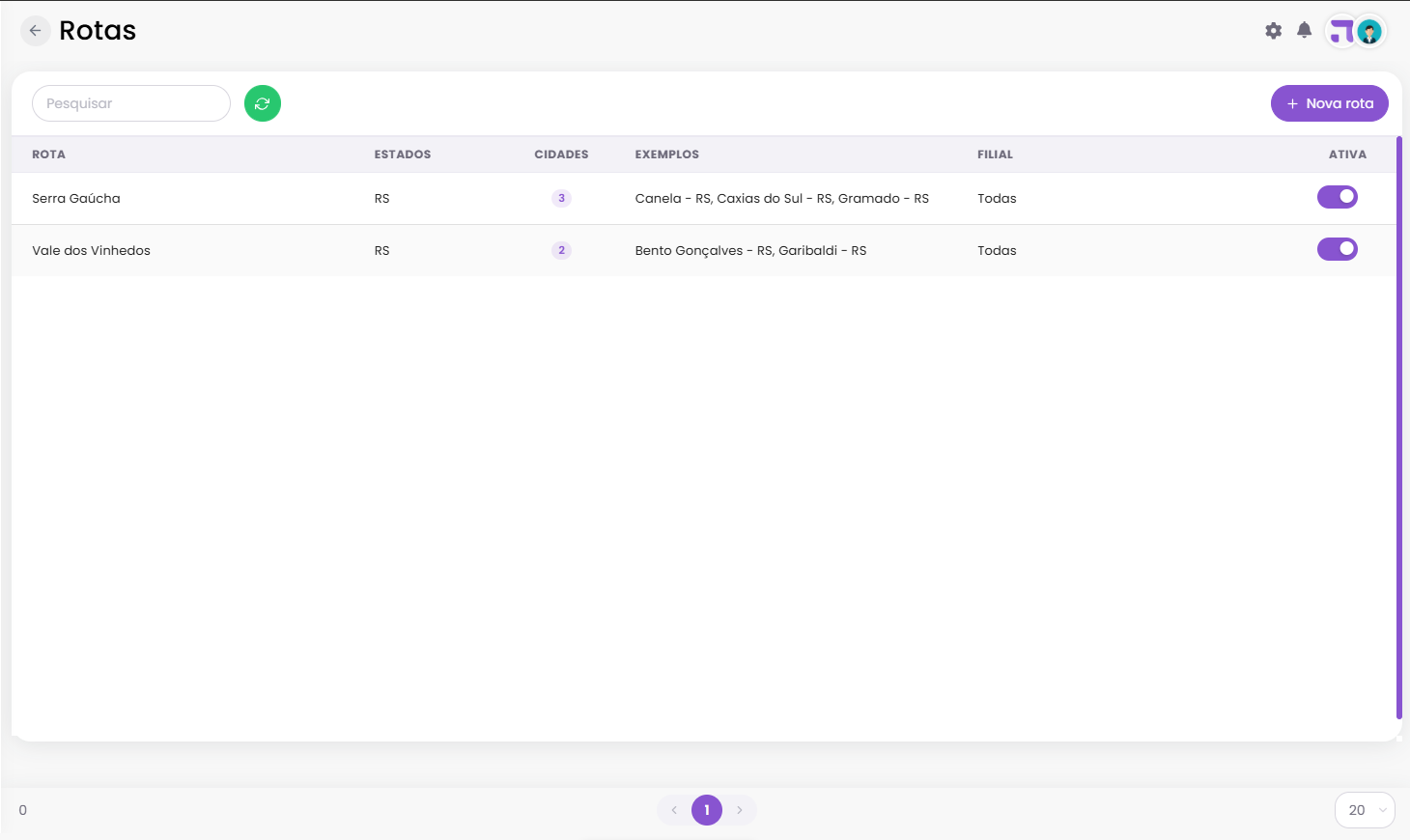Open settings via the gear icon
This screenshot has width=1410, height=840.
1274,31
